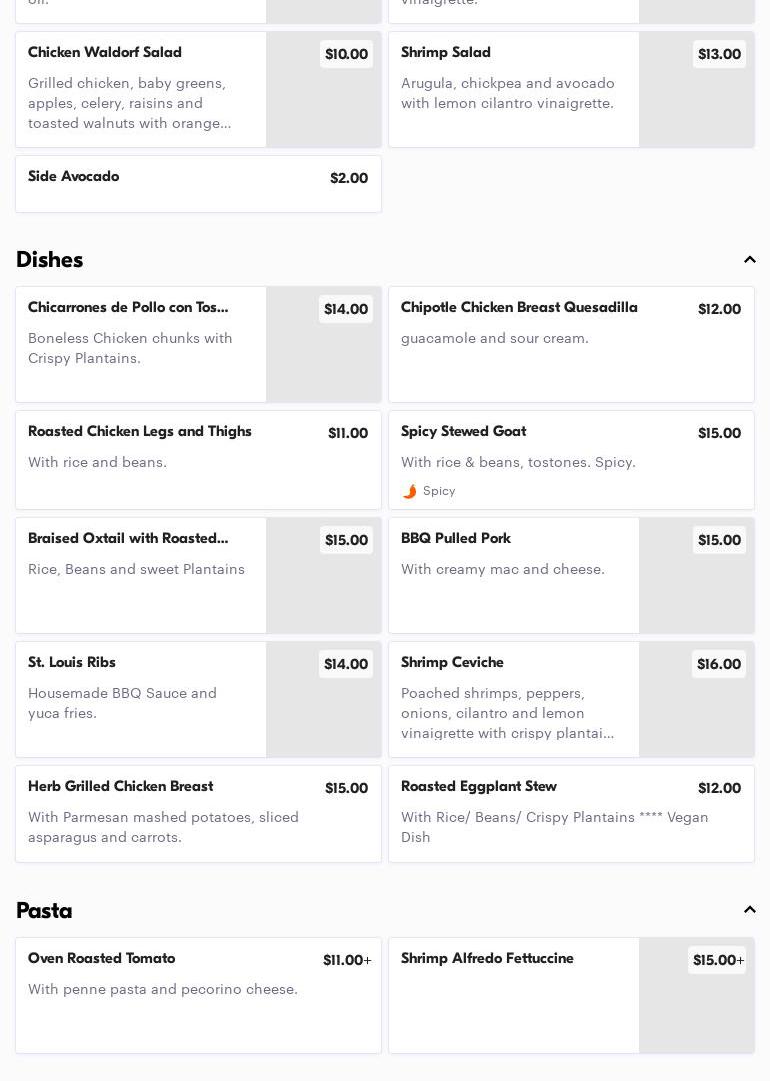Open Shrimp Alfredo Fettuccine thumbnail
This screenshot has height=1081, width=770.
[x=696, y=995]
